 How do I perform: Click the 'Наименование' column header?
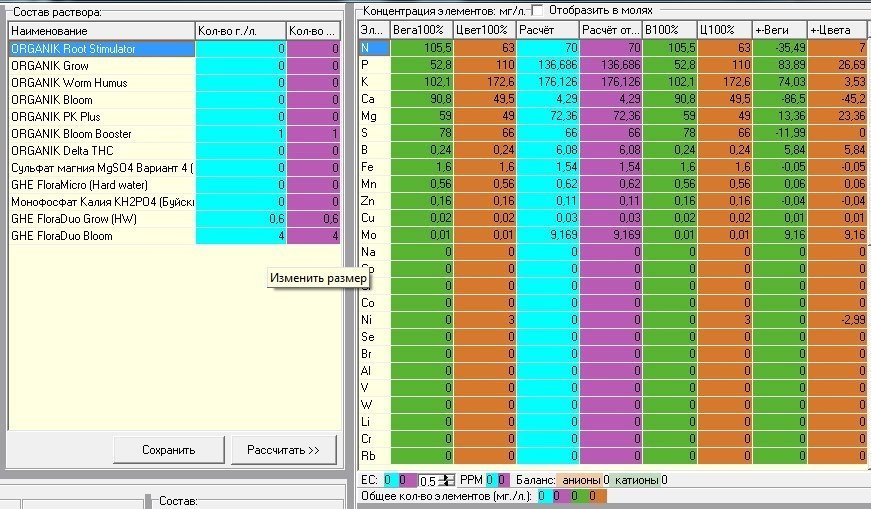(x=102, y=31)
